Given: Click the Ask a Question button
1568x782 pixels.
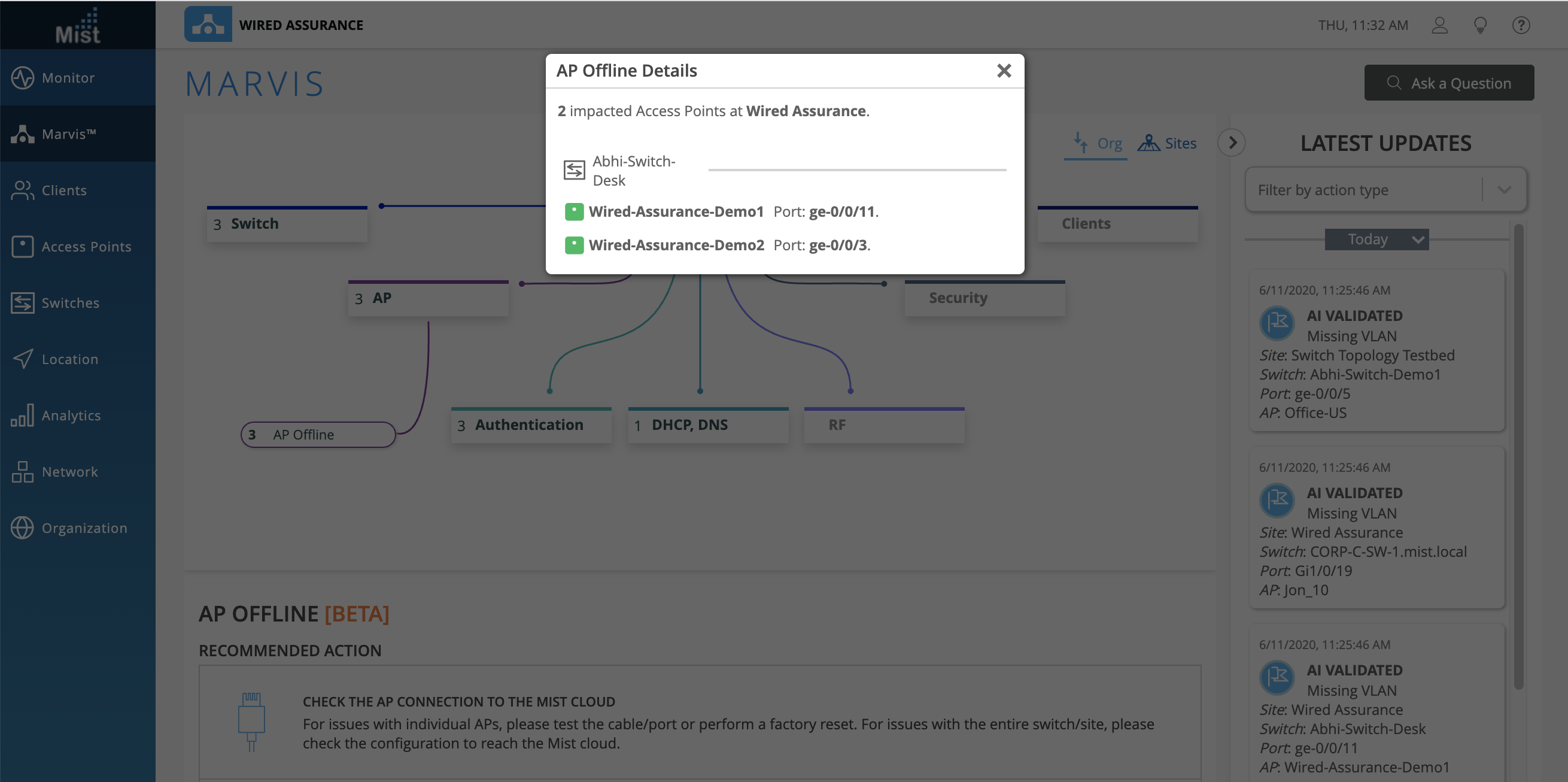Looking at the screenshot, I should click(1449, 83).
